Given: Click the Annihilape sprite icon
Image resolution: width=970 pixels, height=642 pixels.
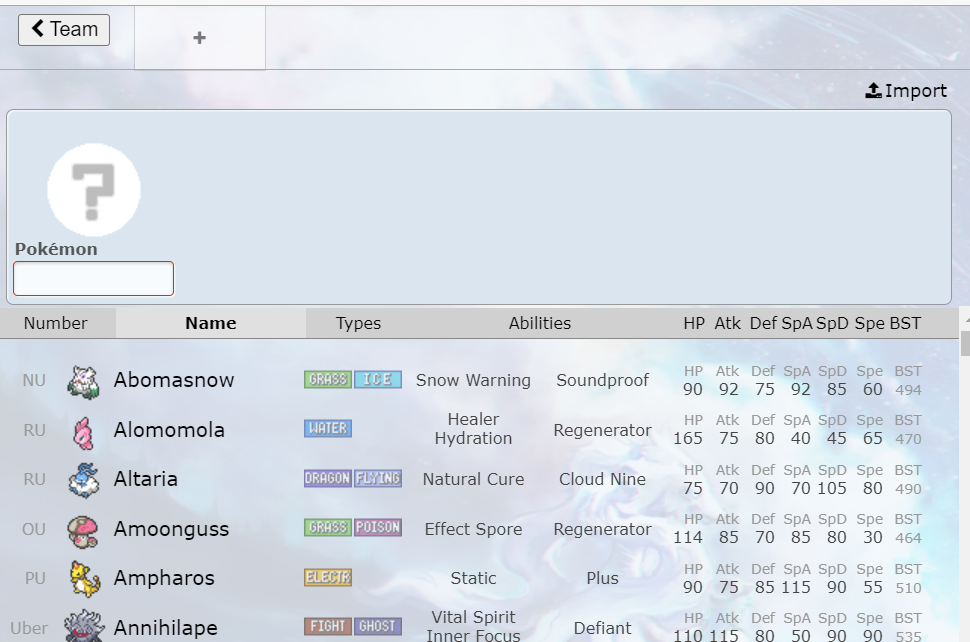Looking at the screenshot, I should pos(84,626).
